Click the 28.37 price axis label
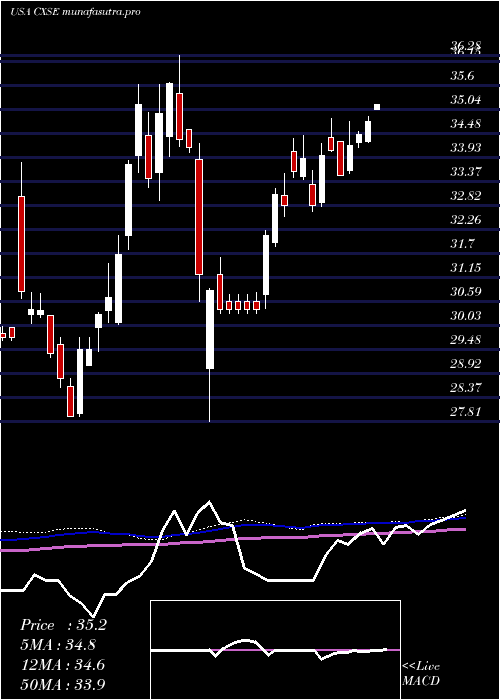This screenshot has height=700, width=500. coord(466,388)
